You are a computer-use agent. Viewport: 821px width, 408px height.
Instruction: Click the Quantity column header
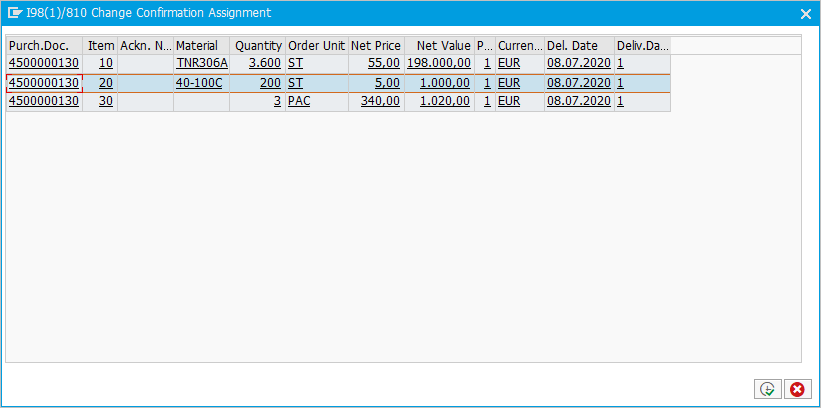(258, 46)
